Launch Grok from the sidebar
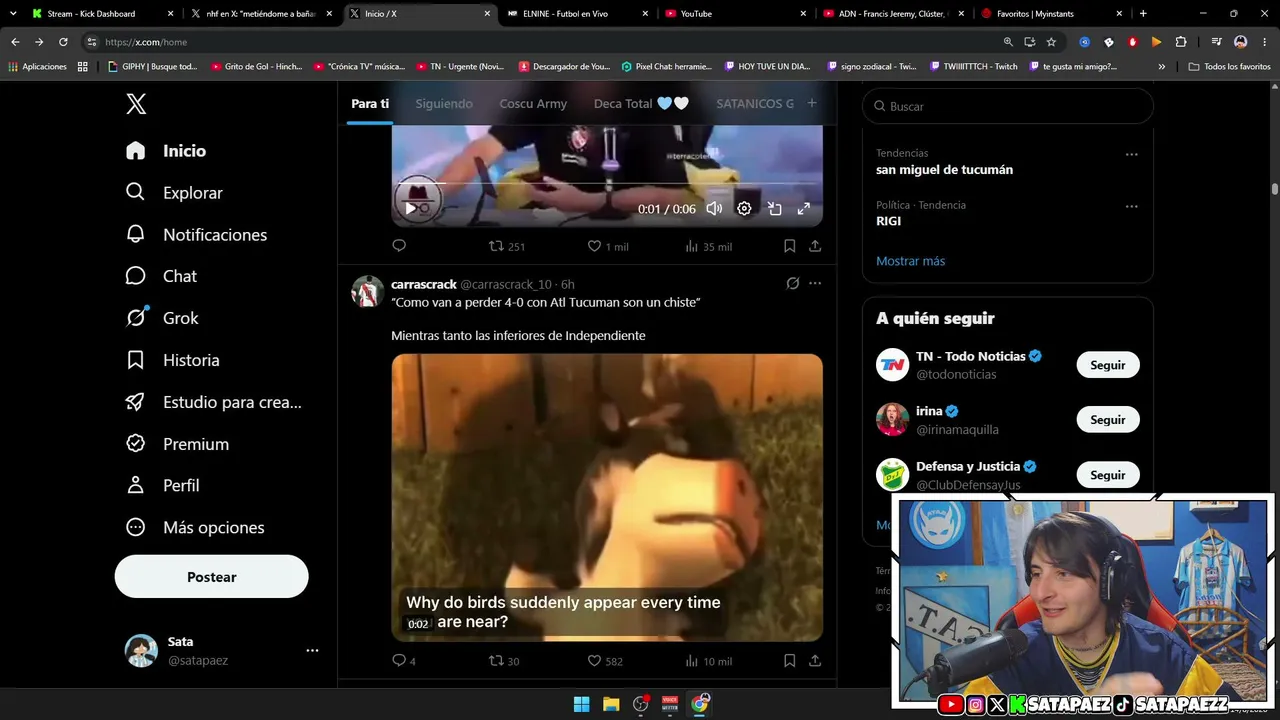 pos(162,318)
